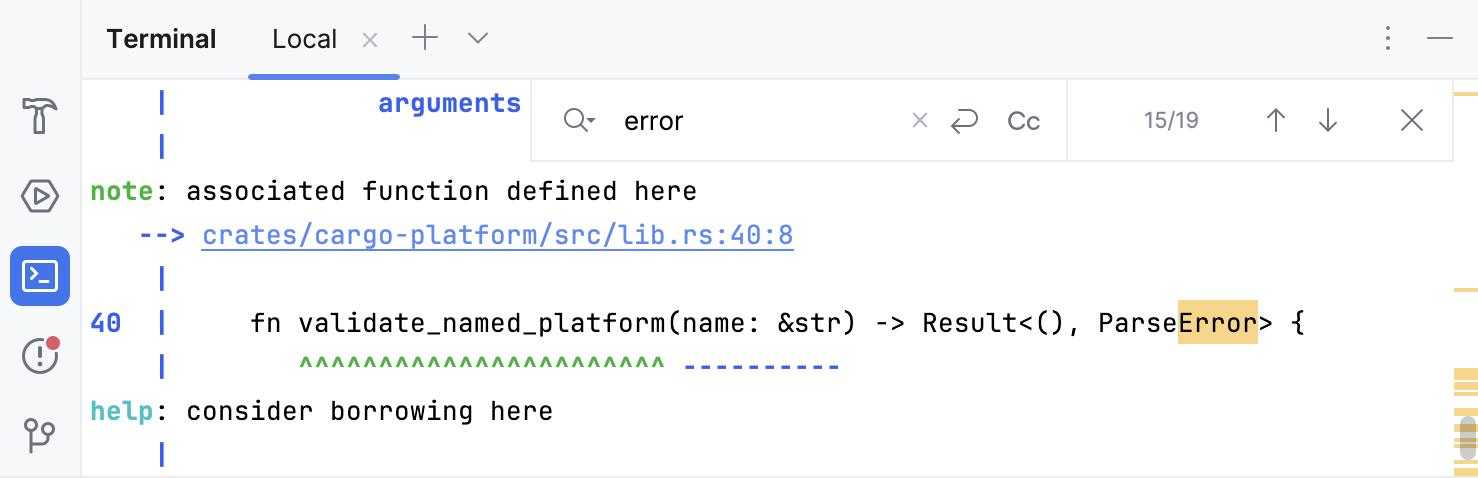The width and height of the screenshot is (1478, 478).
Task: Add a new terminal tab
Action: click(425, 39)
